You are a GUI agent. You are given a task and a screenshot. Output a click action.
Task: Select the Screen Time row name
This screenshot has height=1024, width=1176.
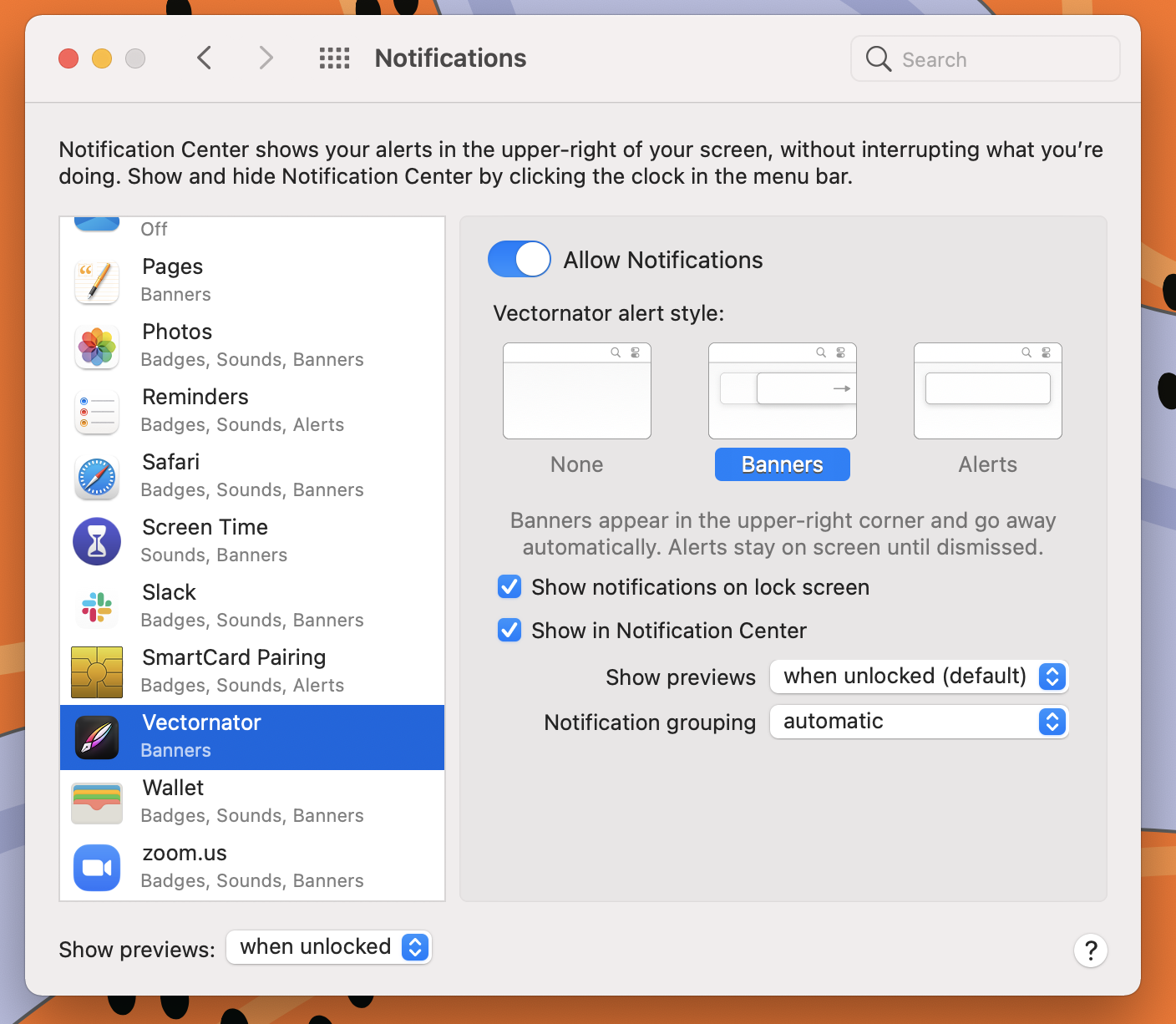click(205, 527)
